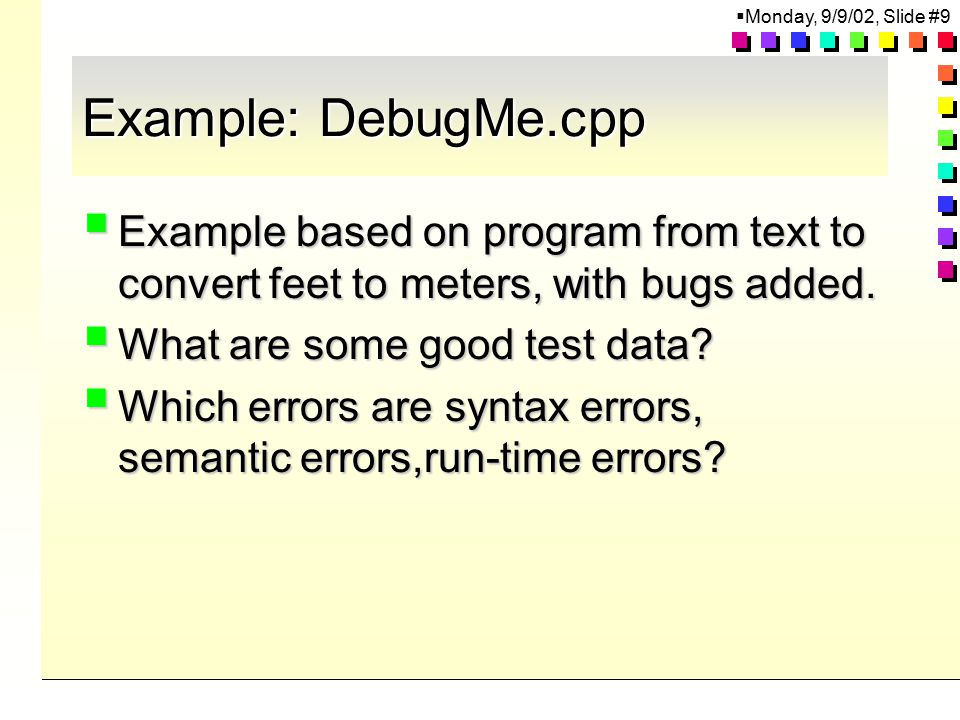Select the magenta square ending the vertical column
Image resolution: width=960 pixels, height=720 pixels.
947,271
